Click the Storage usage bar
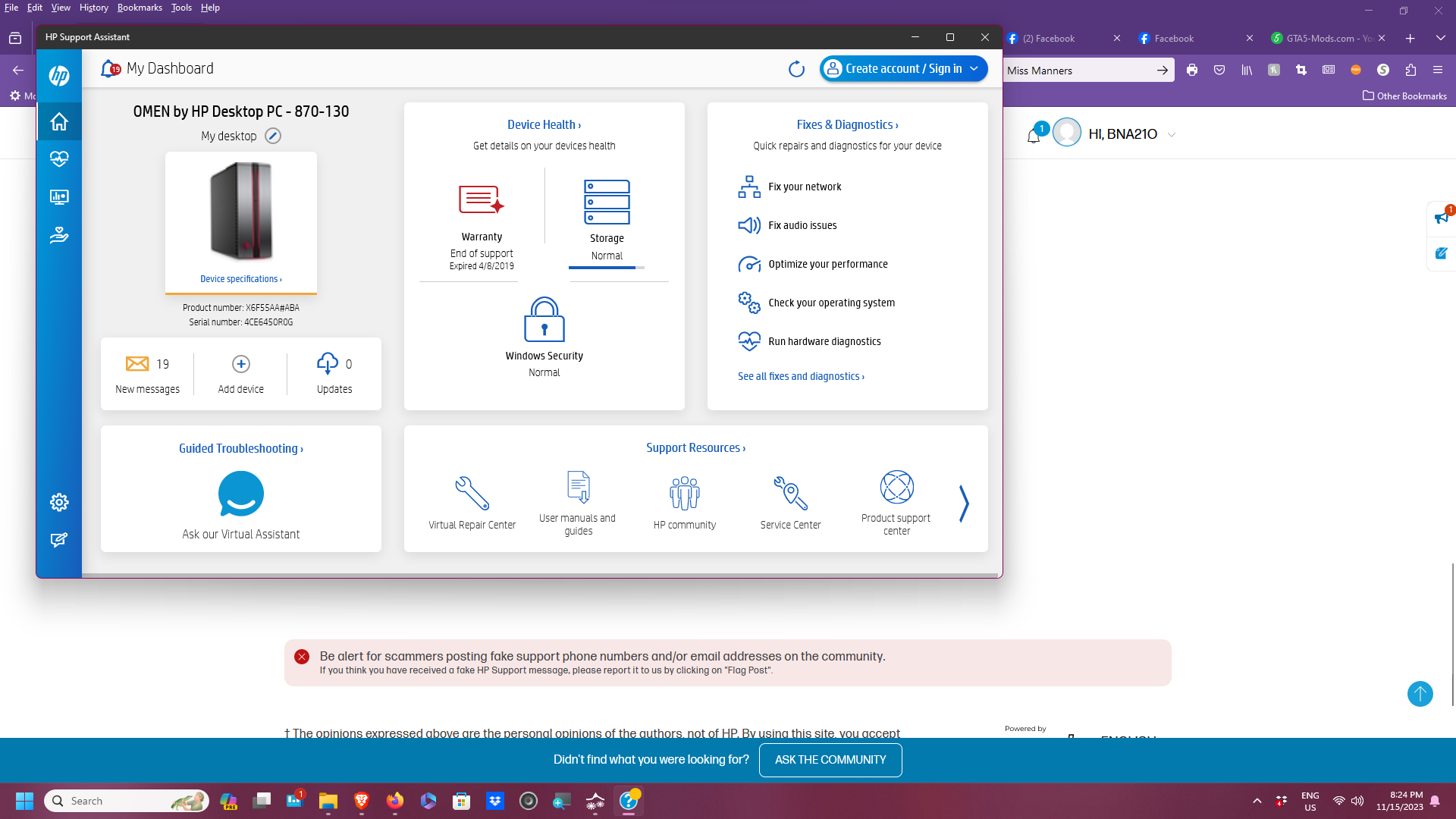This screenshot has width=1456, height=819. click(606, 267)
